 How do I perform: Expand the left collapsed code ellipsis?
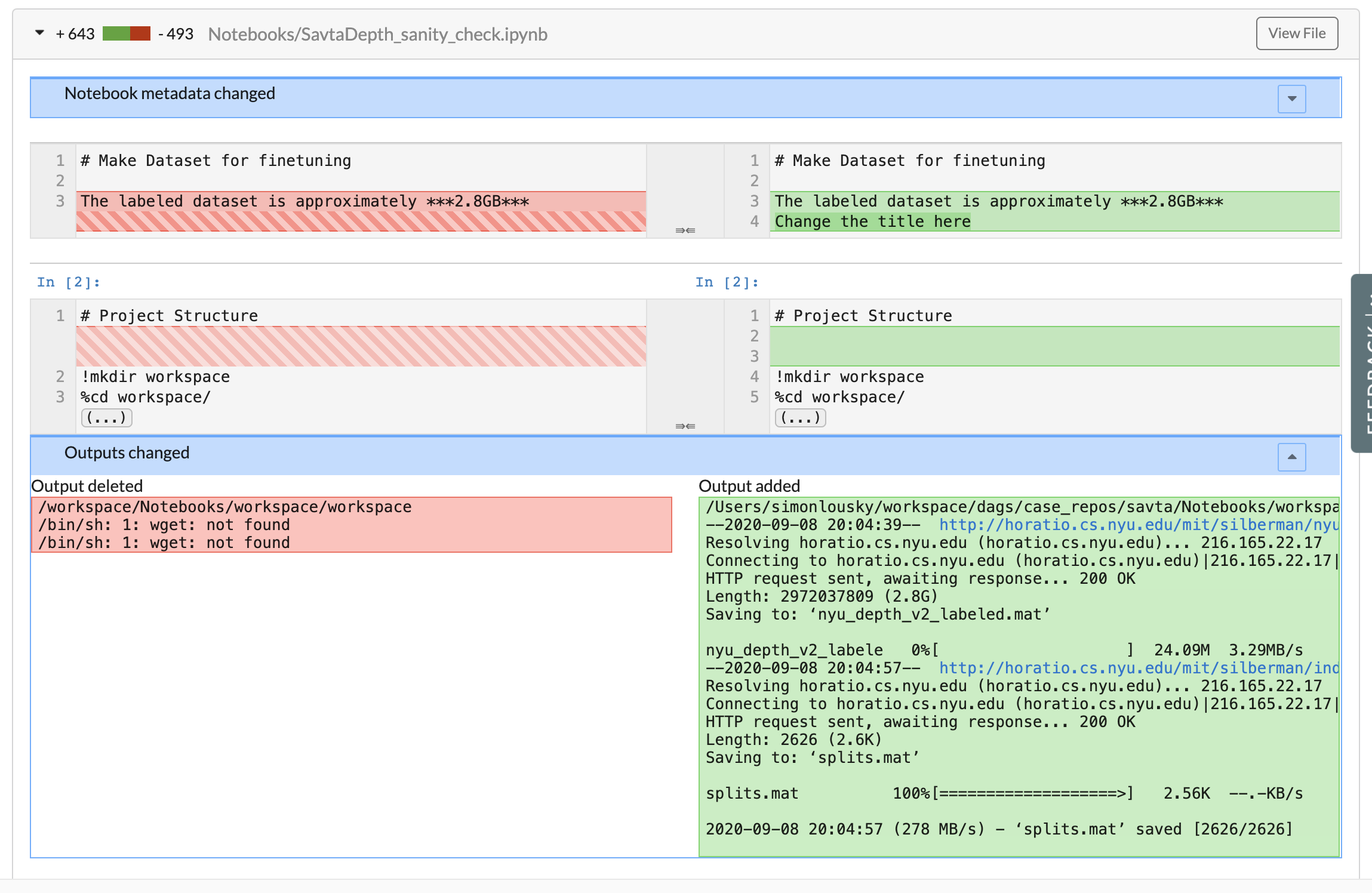(x=106, y=417)
